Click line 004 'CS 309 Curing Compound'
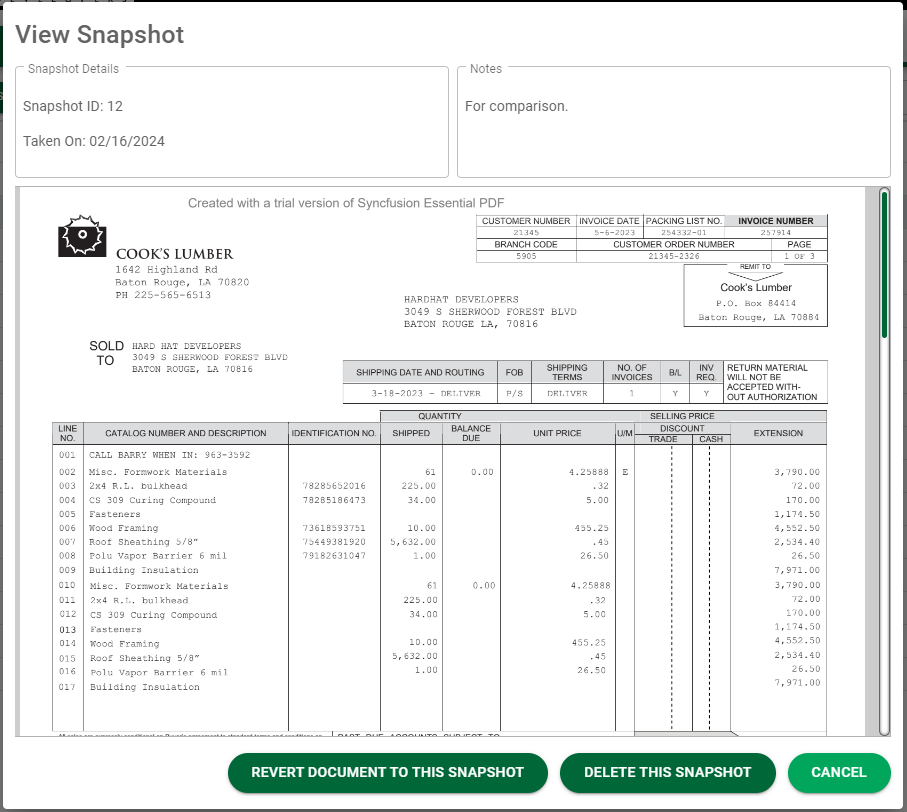The image size is (907, 812). (152, 500)
